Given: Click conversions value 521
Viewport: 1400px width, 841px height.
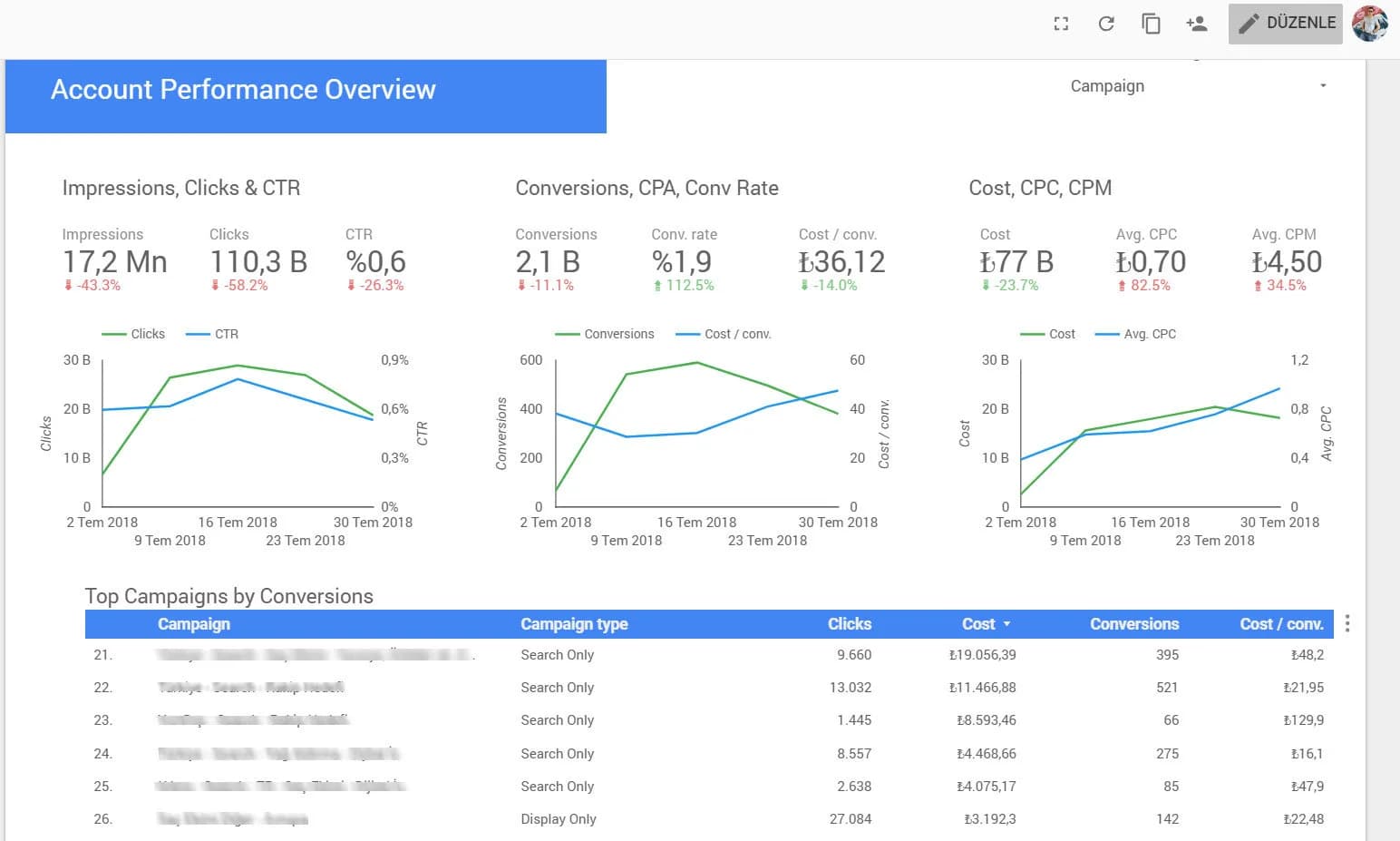Looking at the screenshot, I should click(1167, 688).
